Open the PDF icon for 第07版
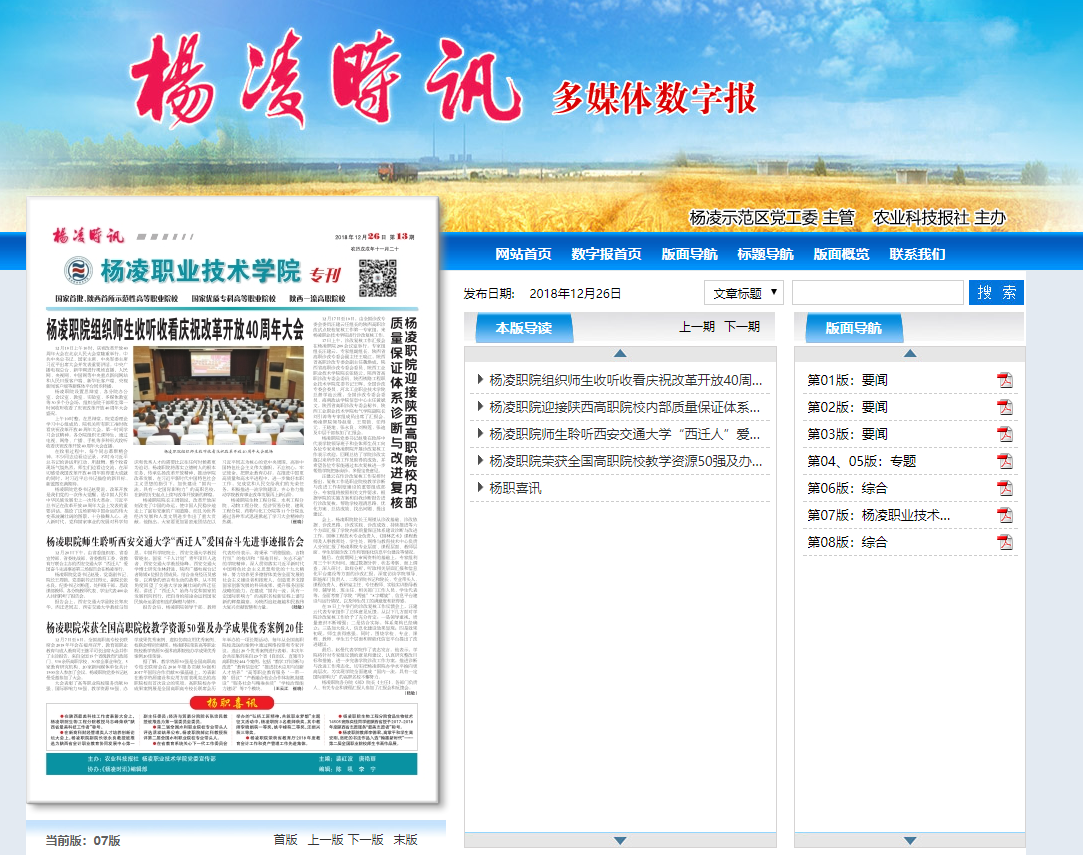 pos(1004,515)
